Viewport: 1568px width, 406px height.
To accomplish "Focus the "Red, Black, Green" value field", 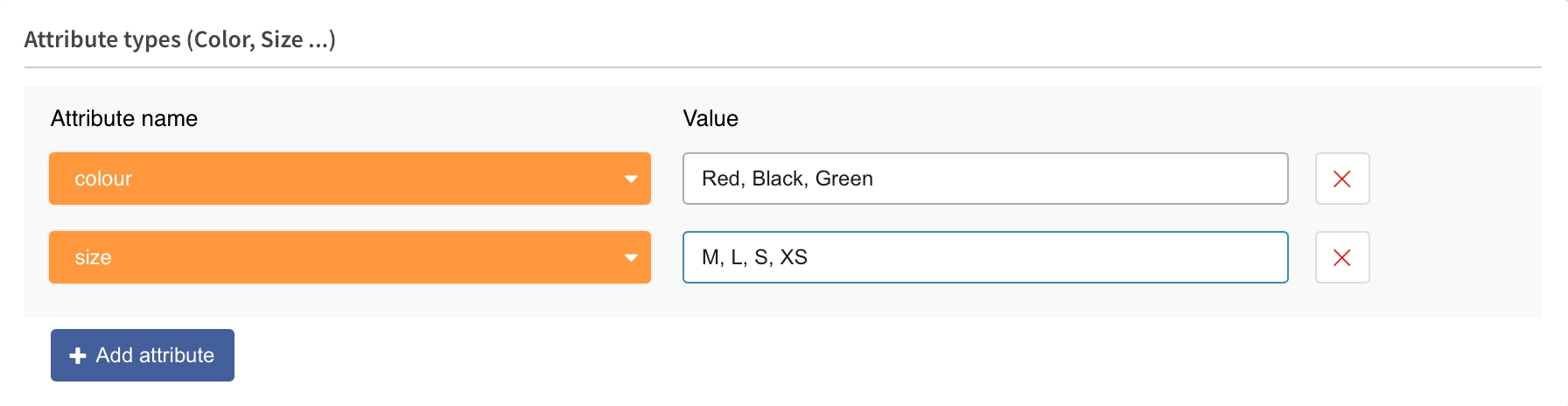I will click(x=1050, y=178).
